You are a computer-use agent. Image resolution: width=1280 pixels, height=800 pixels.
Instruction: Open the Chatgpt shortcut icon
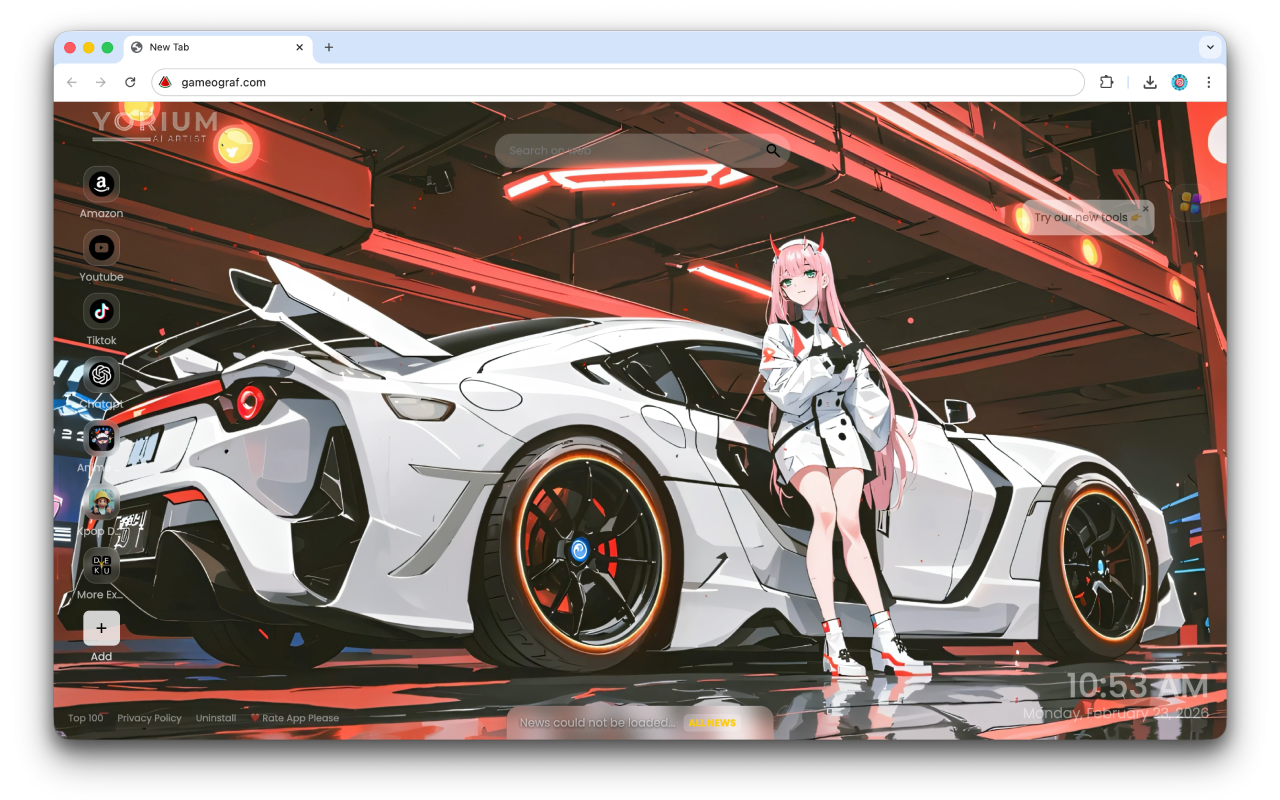pos(101,375)
